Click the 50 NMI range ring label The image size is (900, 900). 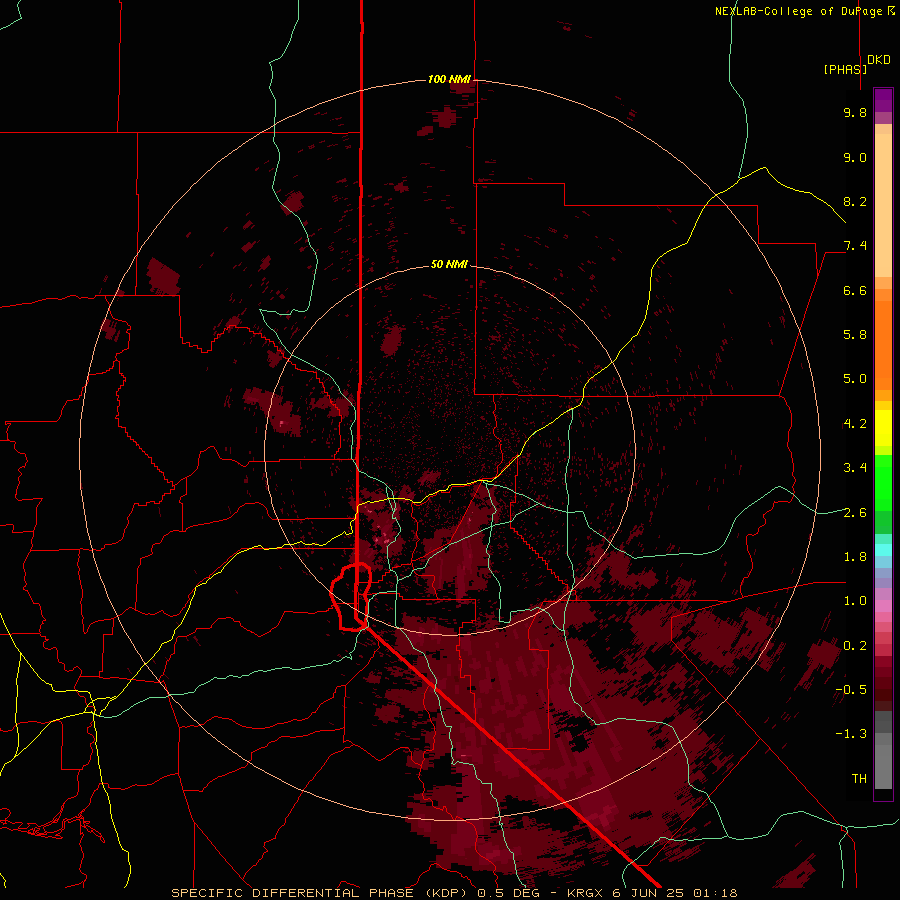coord(449,264)
